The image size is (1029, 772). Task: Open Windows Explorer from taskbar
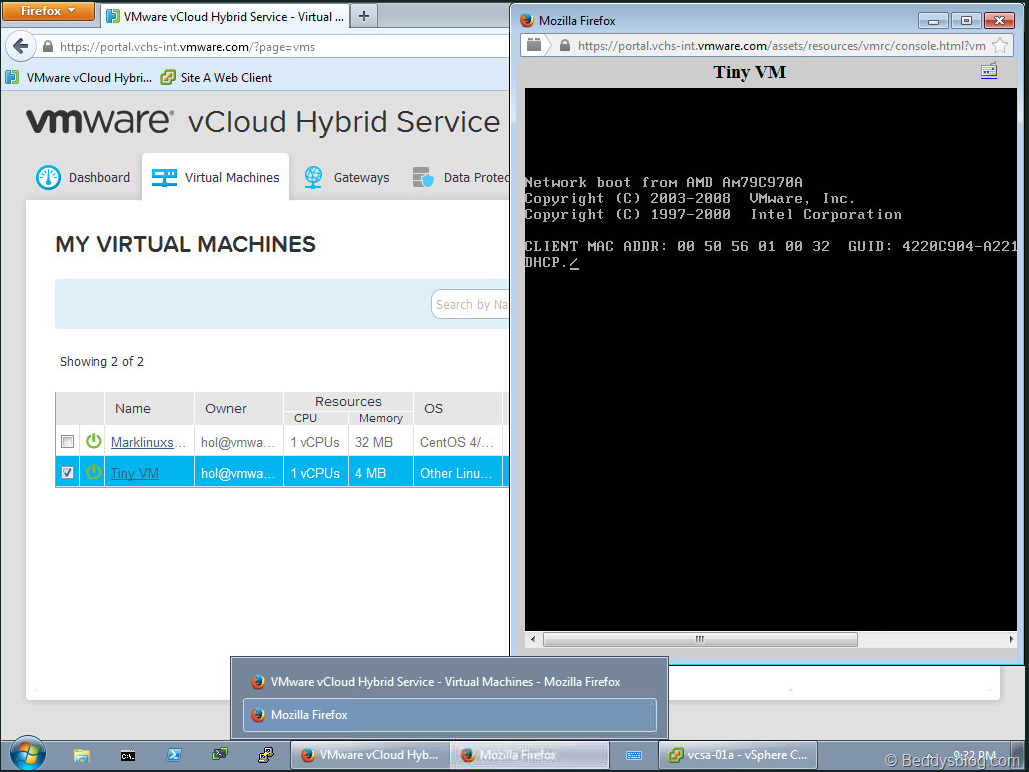click(82, 755)
